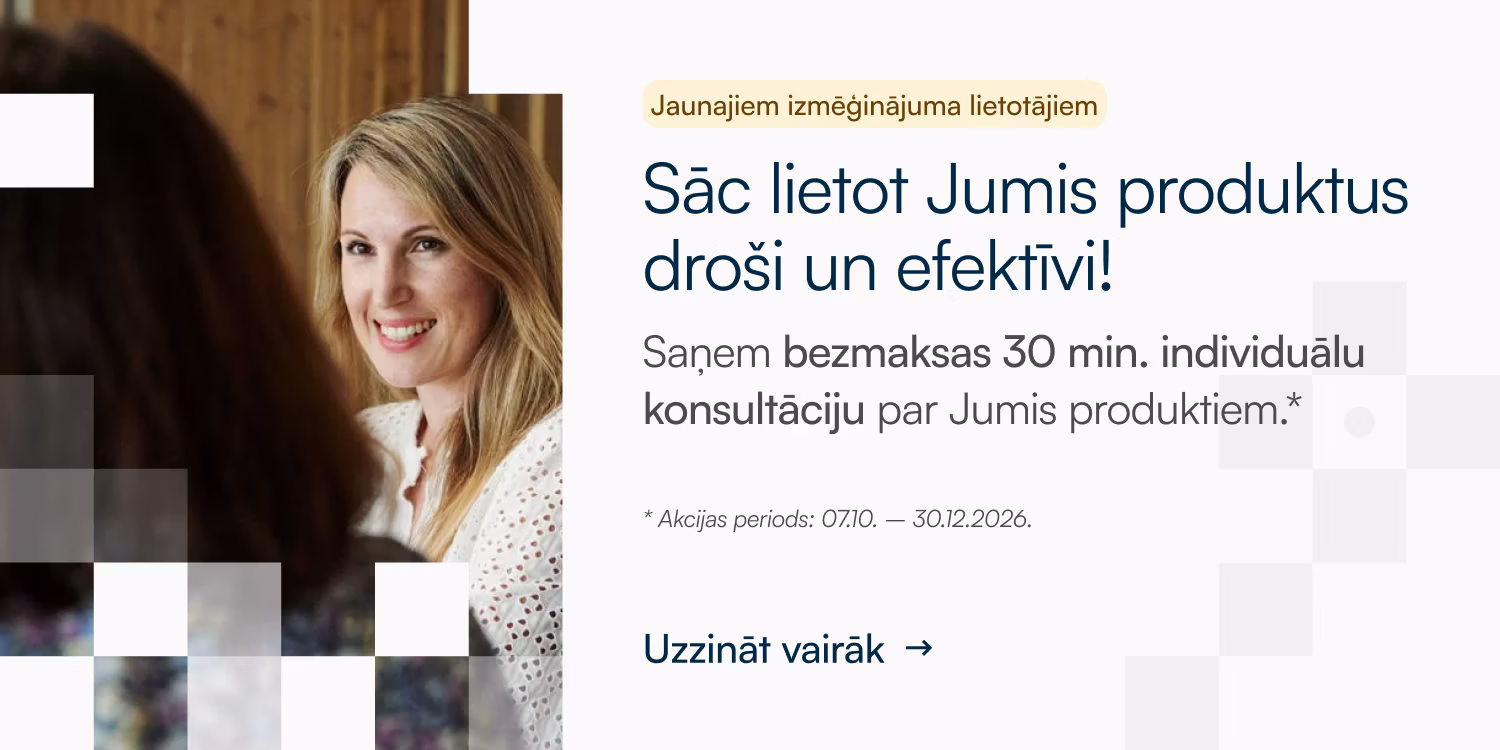Click the text 'bezmaksas 30 min. individuālu konsultāciju'
This screenshot has width=1500, height=750.
1004,382
